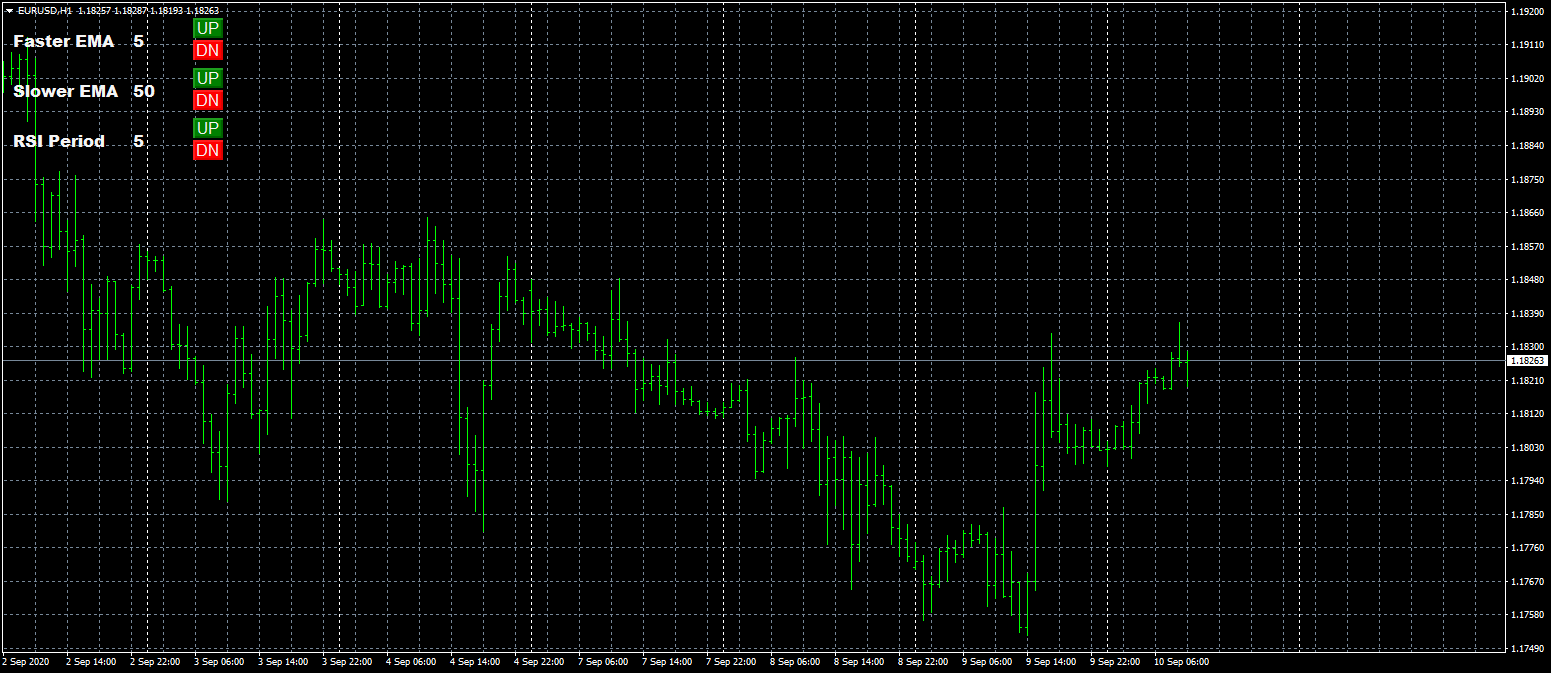Click the 1.18210 price scale label
The height and width of the screenshot is (673, 1551).
[x=1526, y=380]
